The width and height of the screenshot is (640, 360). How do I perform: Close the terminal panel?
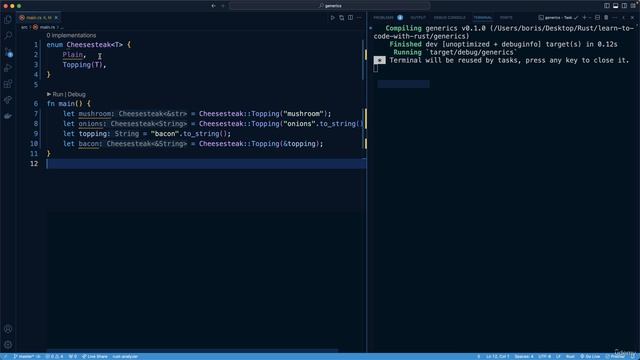pyautogui.click(x=632, y=18)
